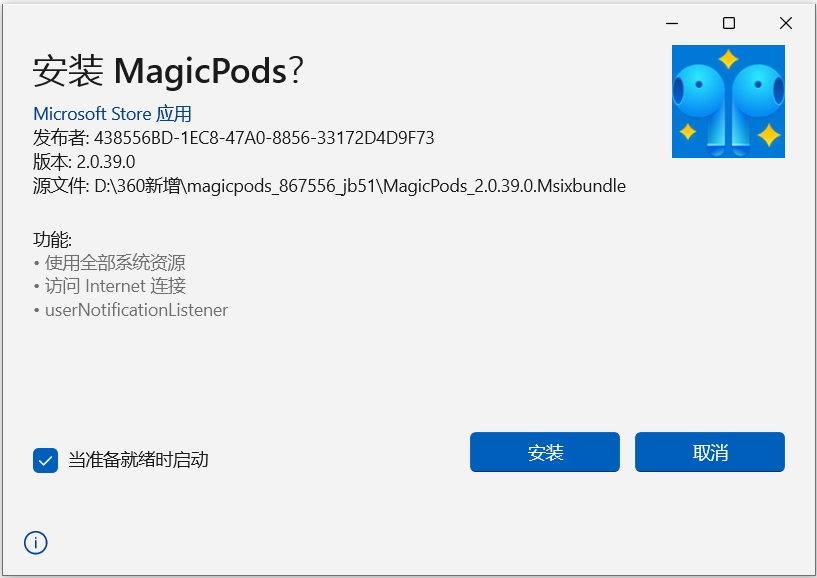Click the blue earbuds thumbnail graphic
The height and width of the screenshot is (578, 817).
pos(729,101)
